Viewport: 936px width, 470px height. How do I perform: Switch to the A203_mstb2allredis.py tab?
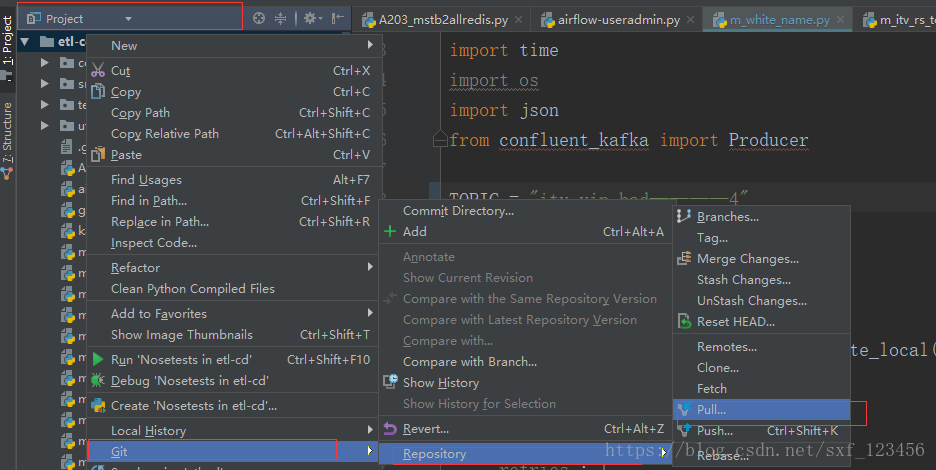tap(444, 20)
